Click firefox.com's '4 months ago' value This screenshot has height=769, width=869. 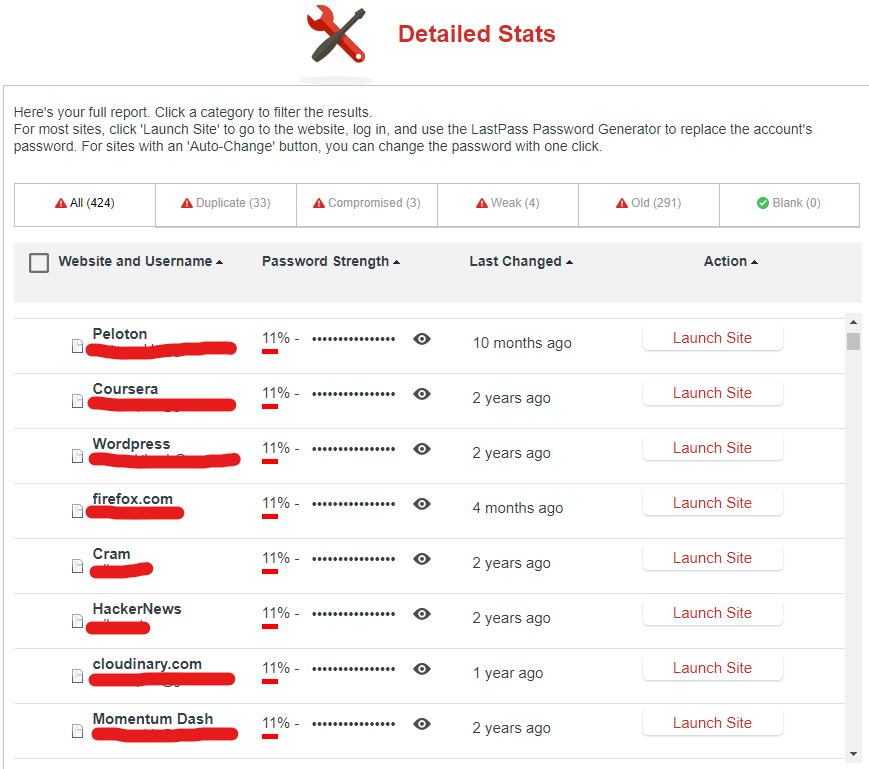click(x=518, y=507)
